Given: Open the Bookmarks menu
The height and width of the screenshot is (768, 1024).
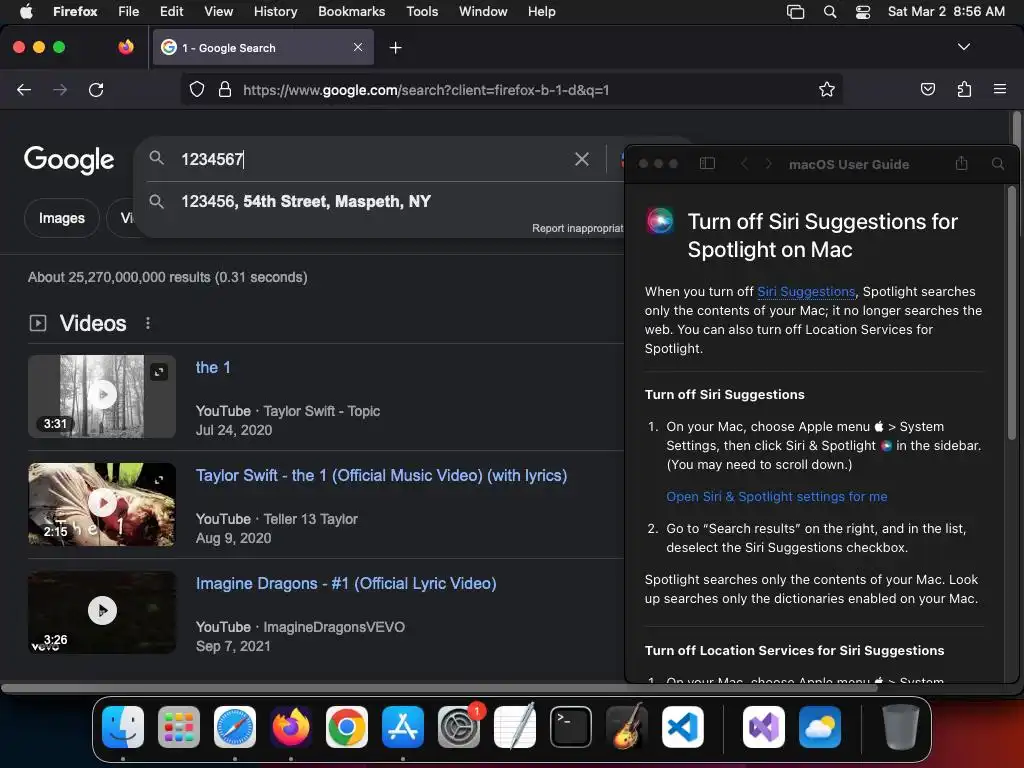Looking at the screenshot, I should 351,11.
